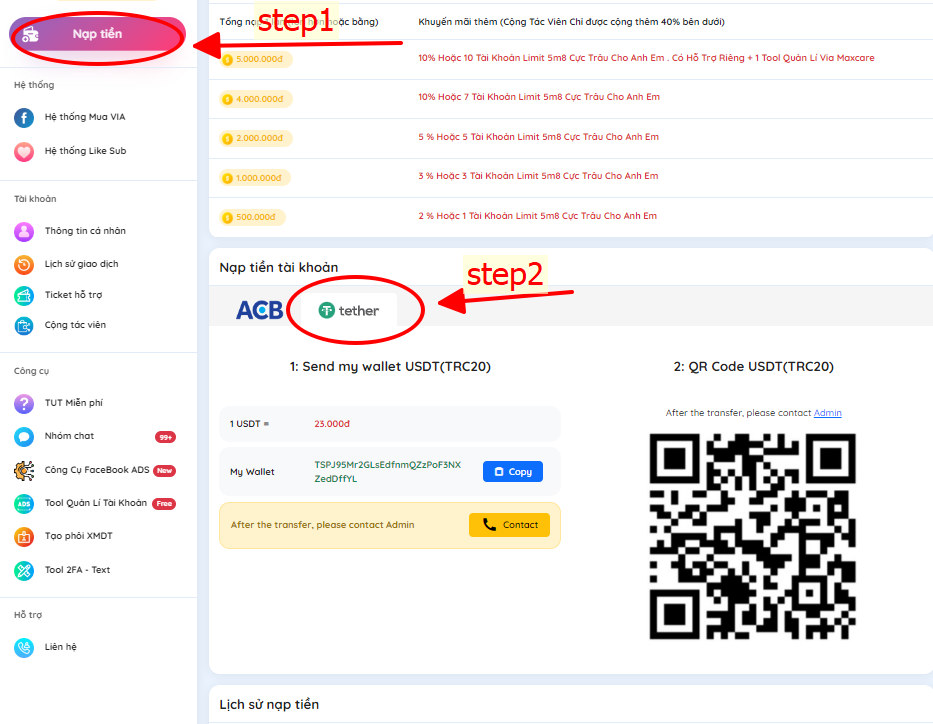Open Cộng tác viên page

(x=75, y=325)
